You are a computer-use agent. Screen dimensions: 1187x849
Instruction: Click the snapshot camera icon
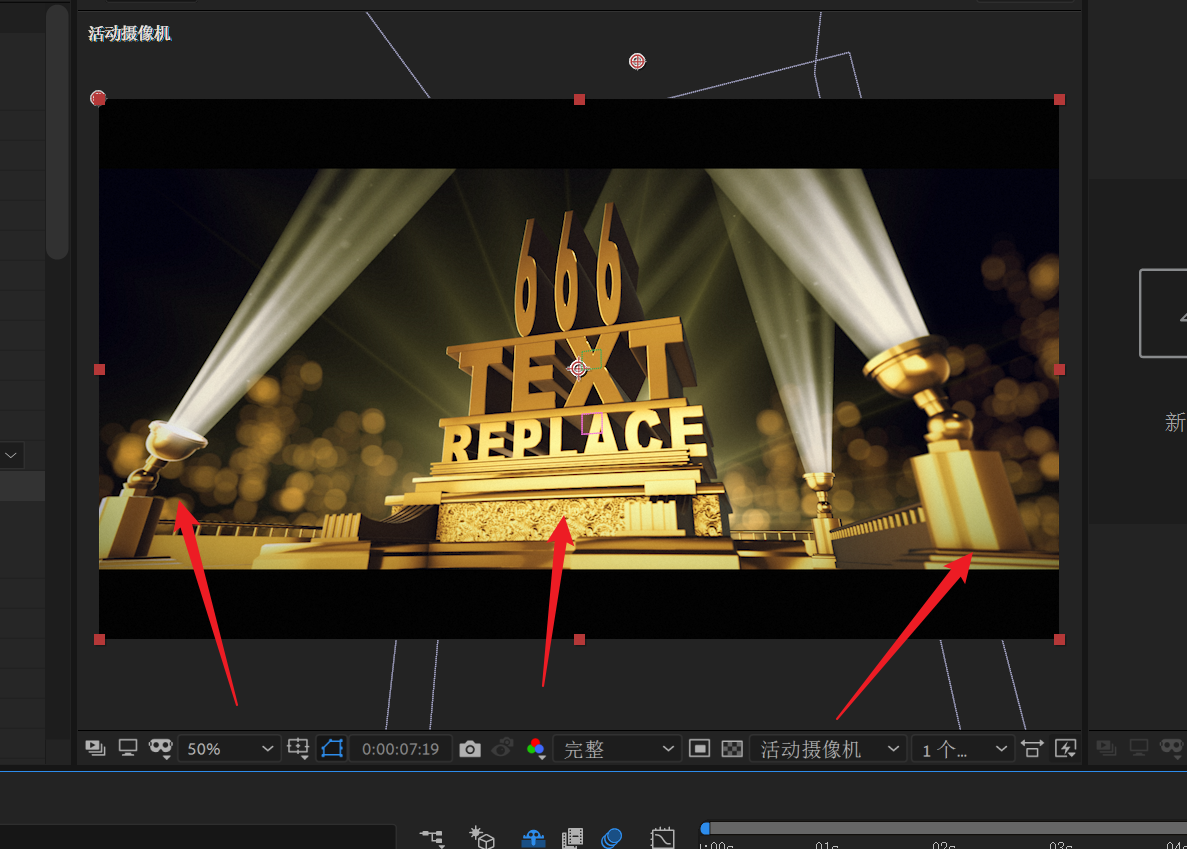(470, 749)
